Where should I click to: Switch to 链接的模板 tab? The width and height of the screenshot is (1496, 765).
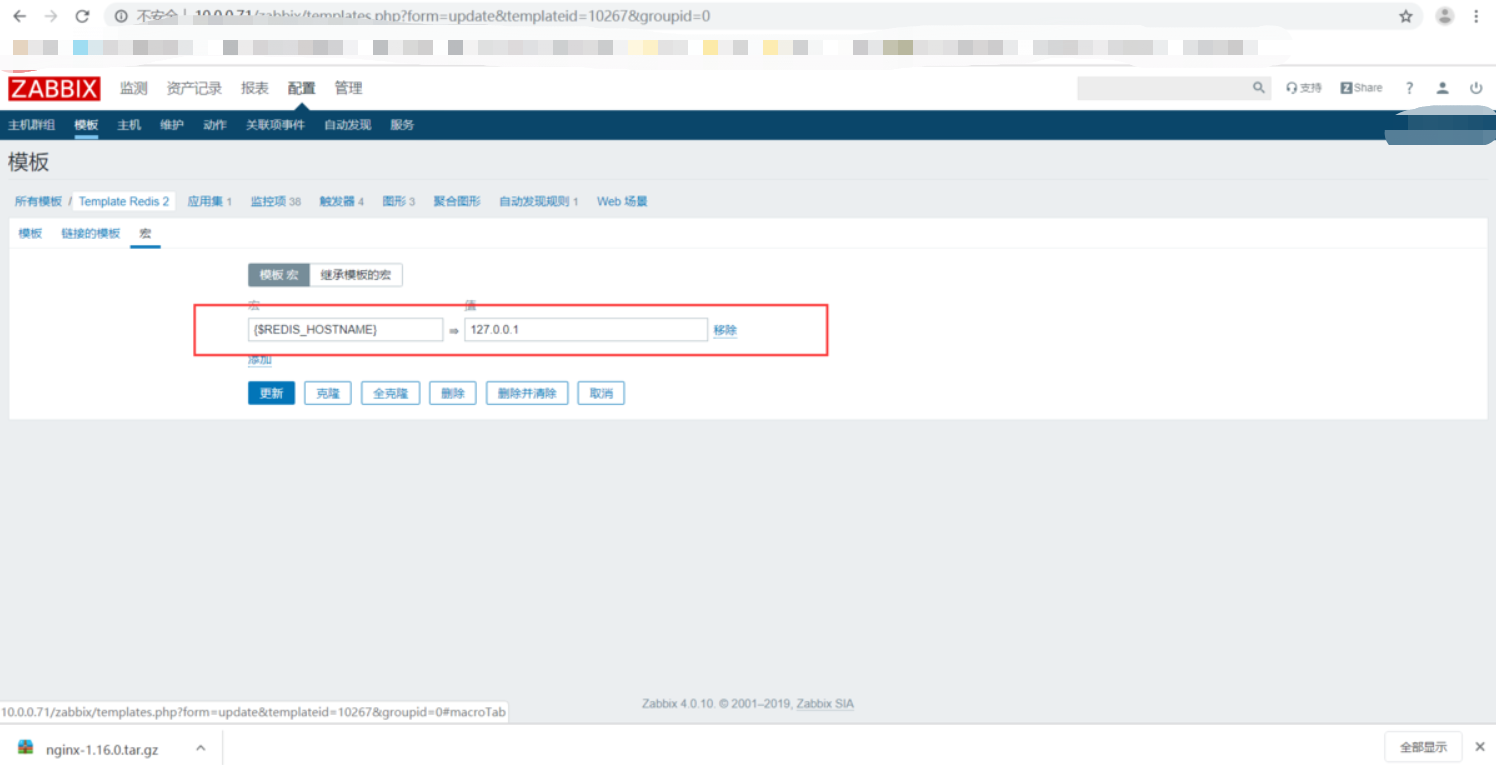pyautogui.click(x=91, y=233)
